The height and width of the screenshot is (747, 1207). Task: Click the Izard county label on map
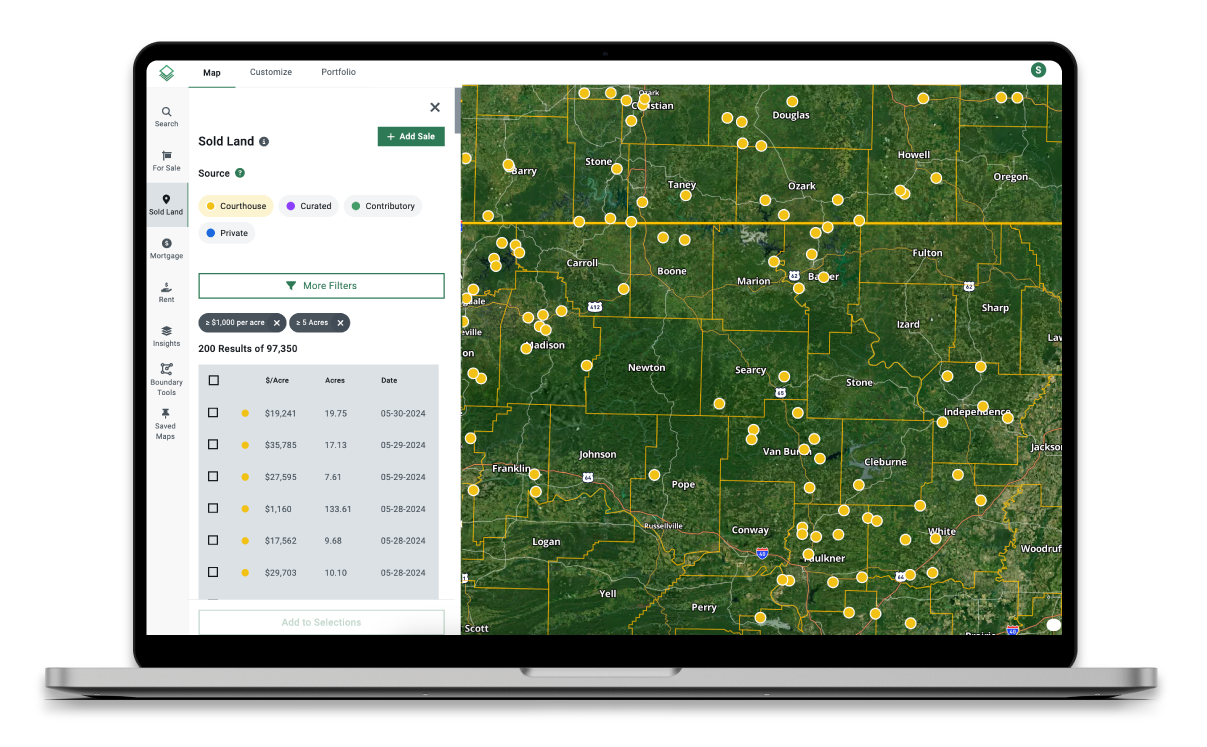click(x=908, y=325)
